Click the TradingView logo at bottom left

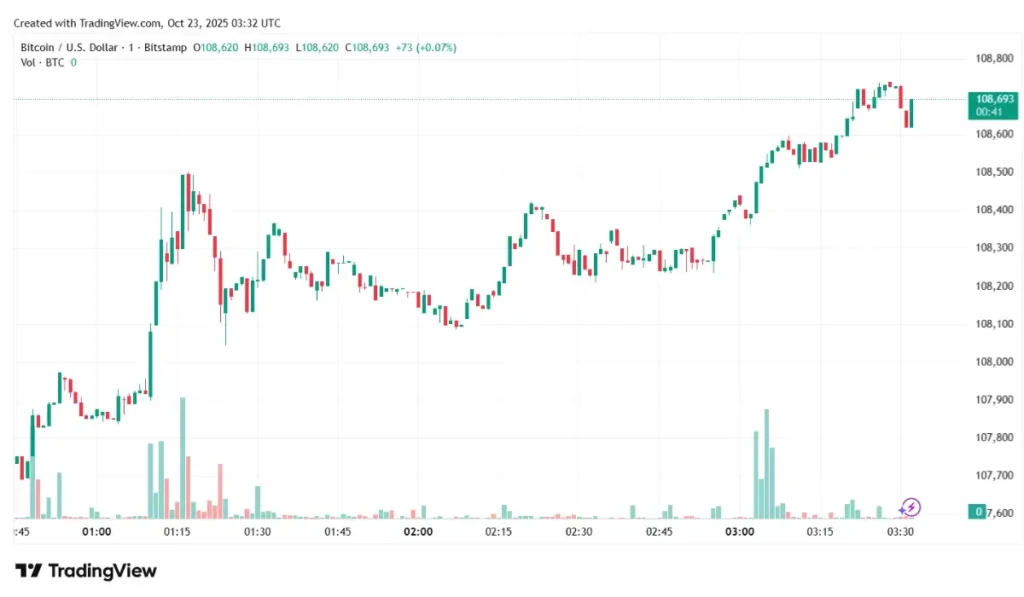click(86, 571)
